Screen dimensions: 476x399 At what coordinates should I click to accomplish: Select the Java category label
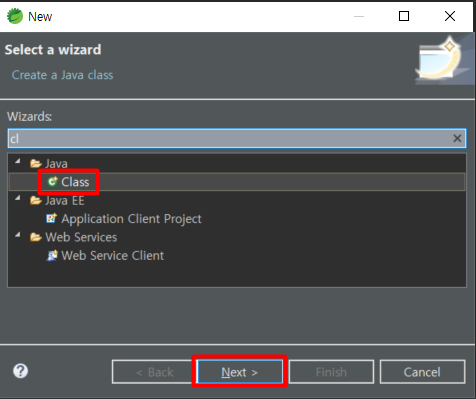(56, 164)
